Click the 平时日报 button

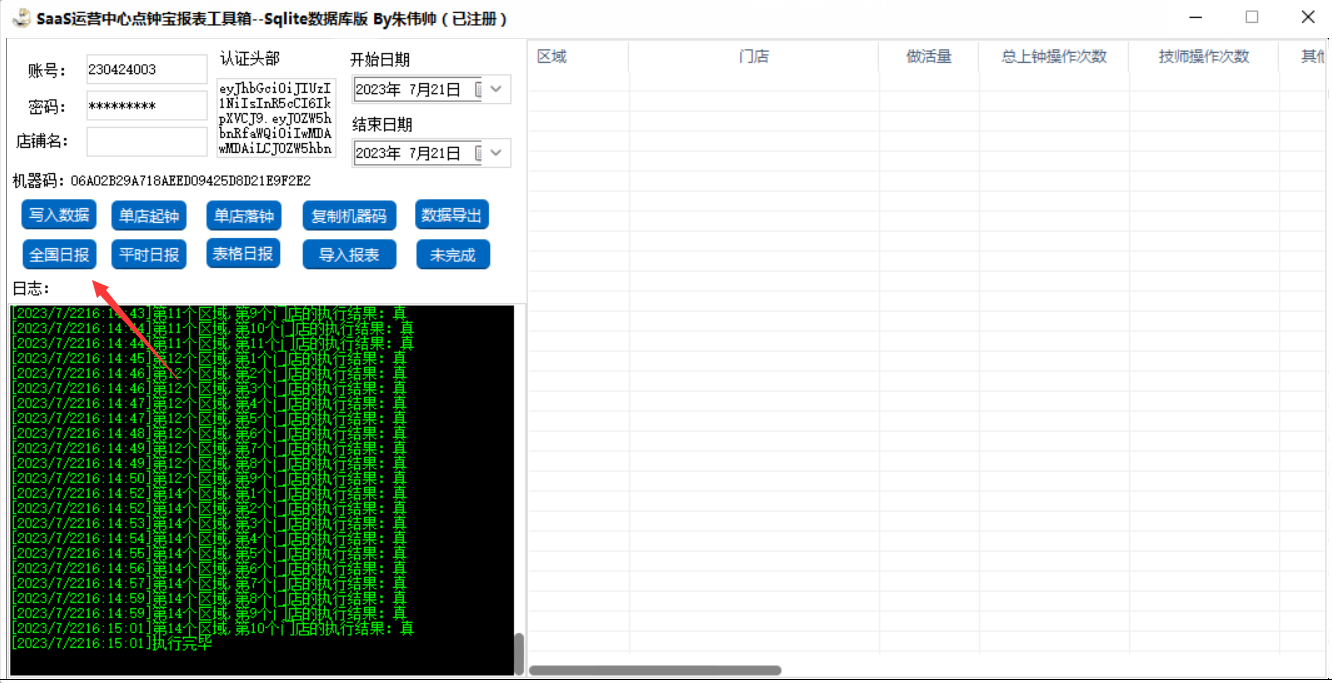click(x=149, y=255)
